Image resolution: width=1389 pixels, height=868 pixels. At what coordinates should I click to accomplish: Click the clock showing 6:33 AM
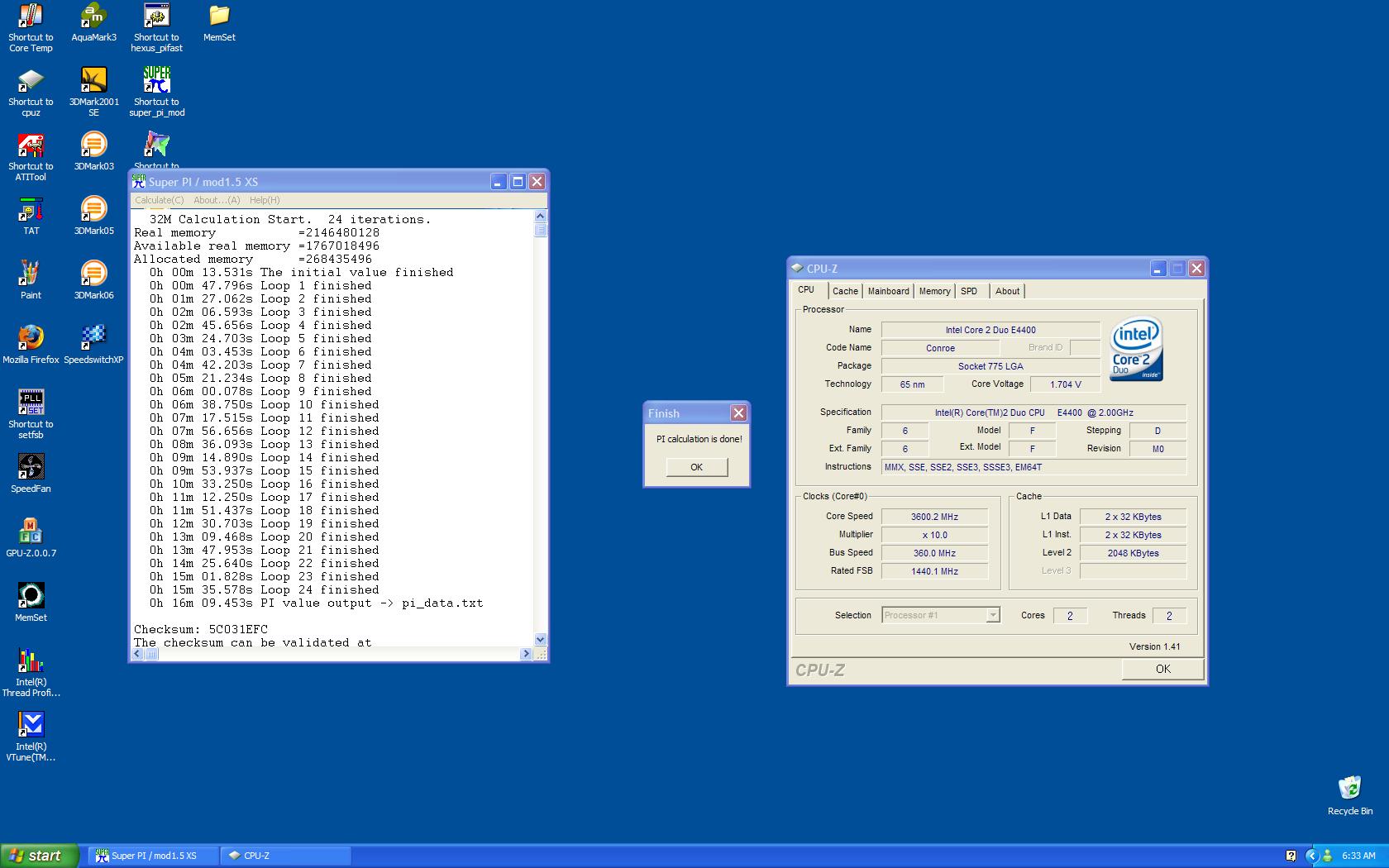[x=1358, y=856]
